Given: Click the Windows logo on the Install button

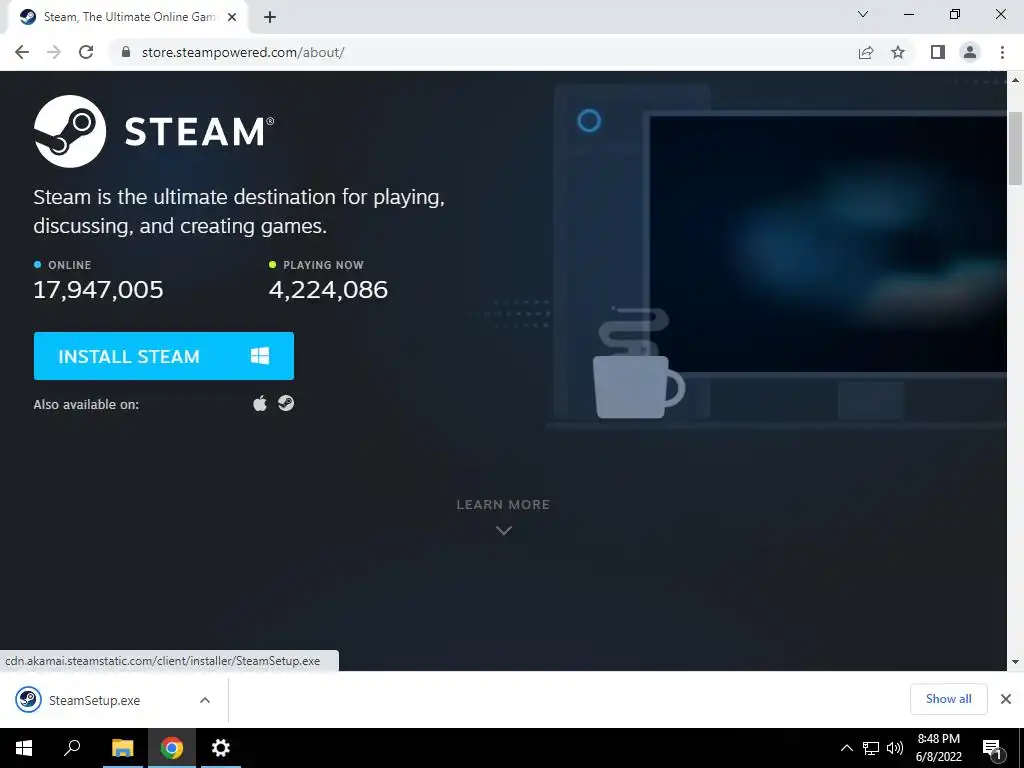Looking at the screenshot, I should tap(260, 356).
